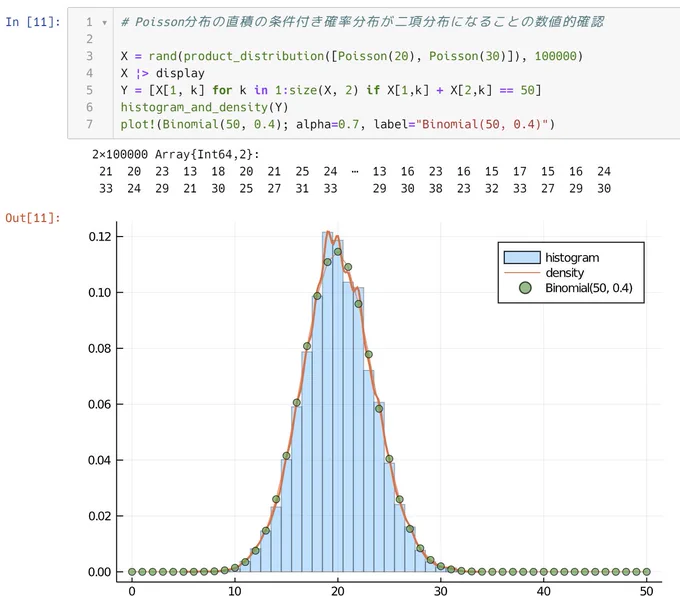
Task: Click y-axis tick label 0.02
Action: coord(100,516)
